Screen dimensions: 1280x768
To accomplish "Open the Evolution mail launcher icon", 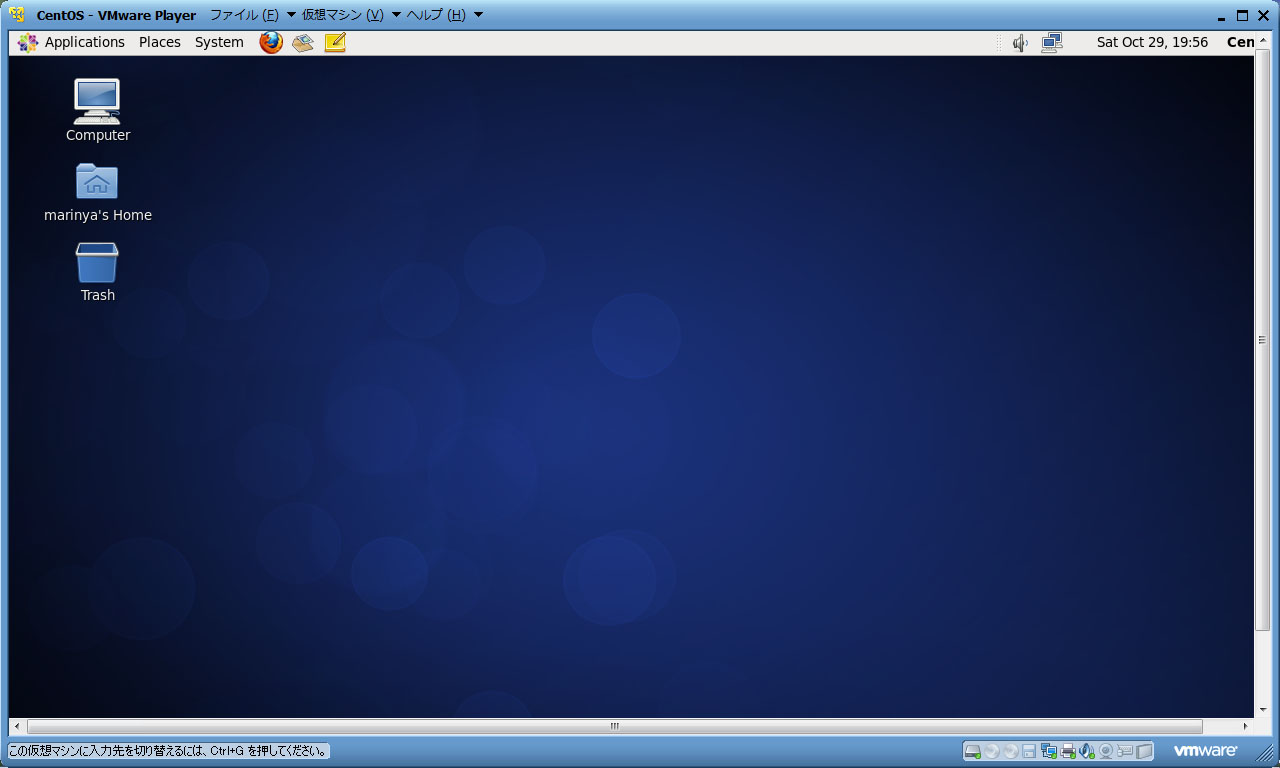I will [303, 42].
